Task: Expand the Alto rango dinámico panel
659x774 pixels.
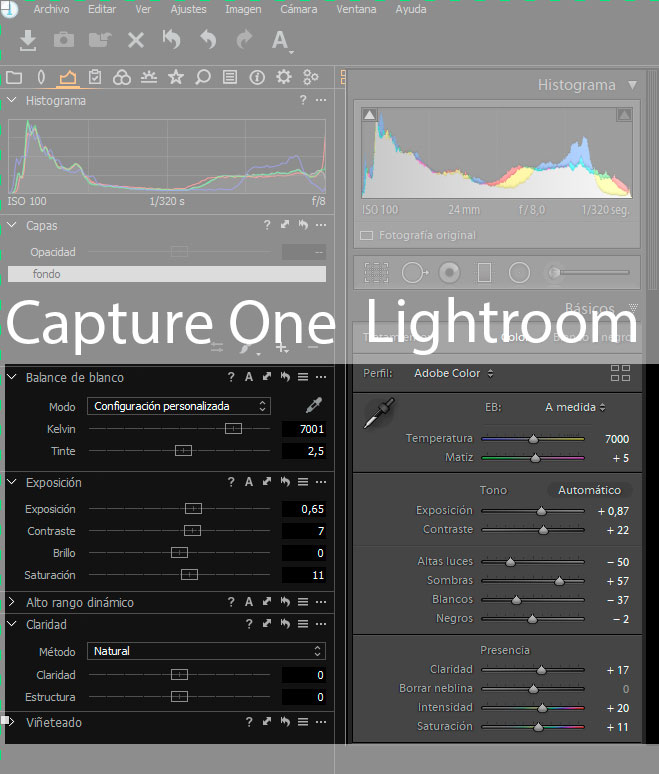Action: pyautogui.click(x=12, y=602)
